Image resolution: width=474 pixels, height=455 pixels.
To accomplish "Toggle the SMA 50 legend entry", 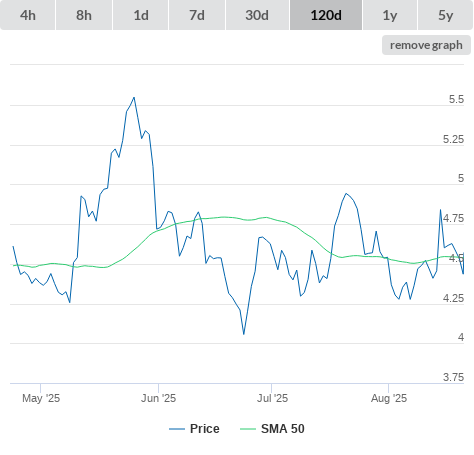I will 283,429.
